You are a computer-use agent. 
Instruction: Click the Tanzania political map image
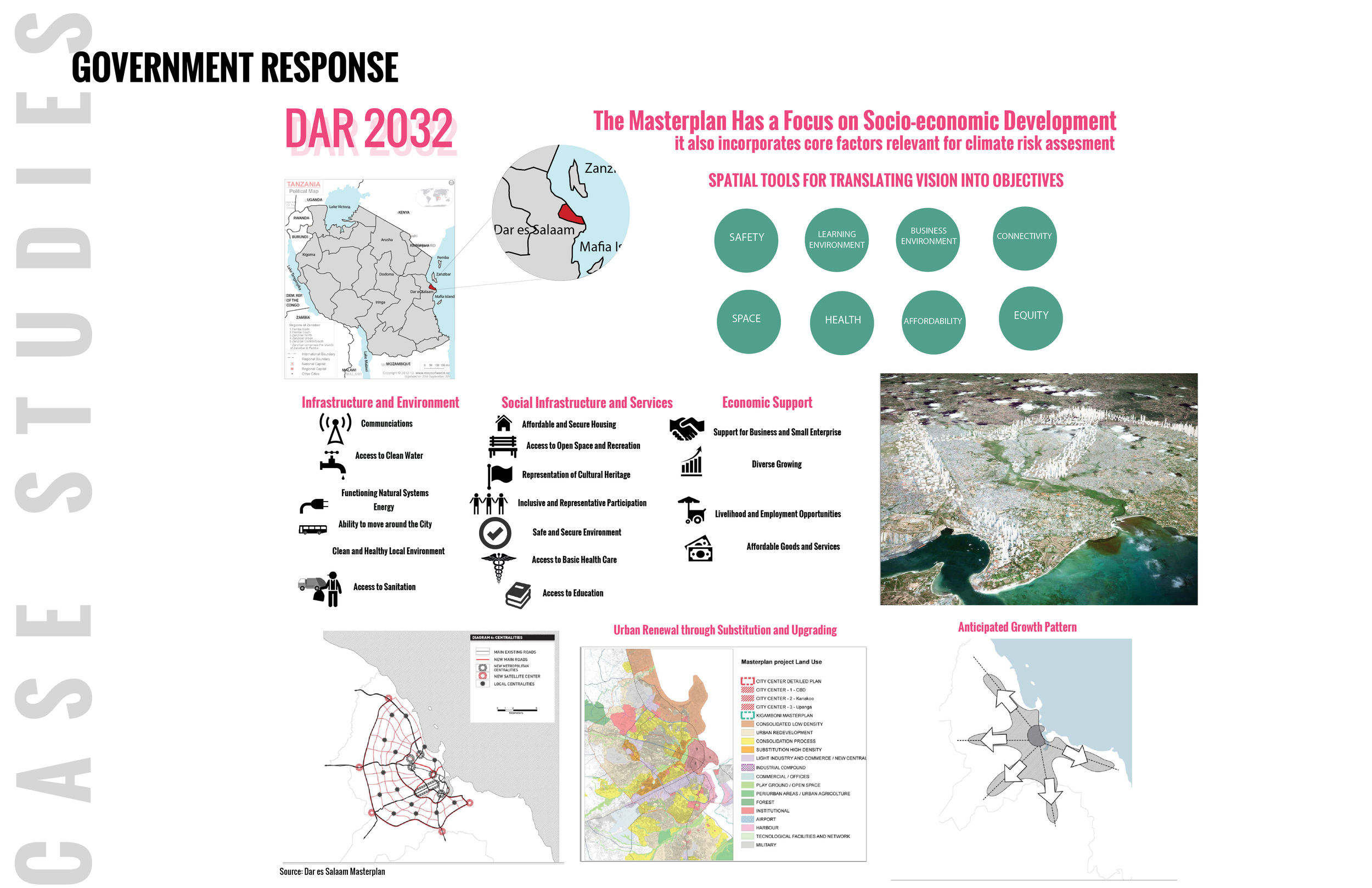pyautogui.click(x=369, y=279)
